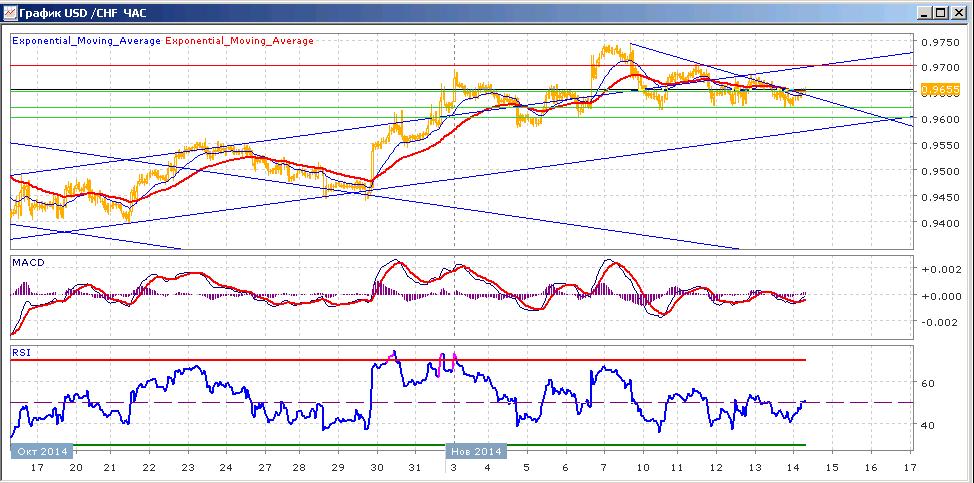Click the MACD +0.002 axis label
This screenshot has width=974, height=483.
click(944, 269)
